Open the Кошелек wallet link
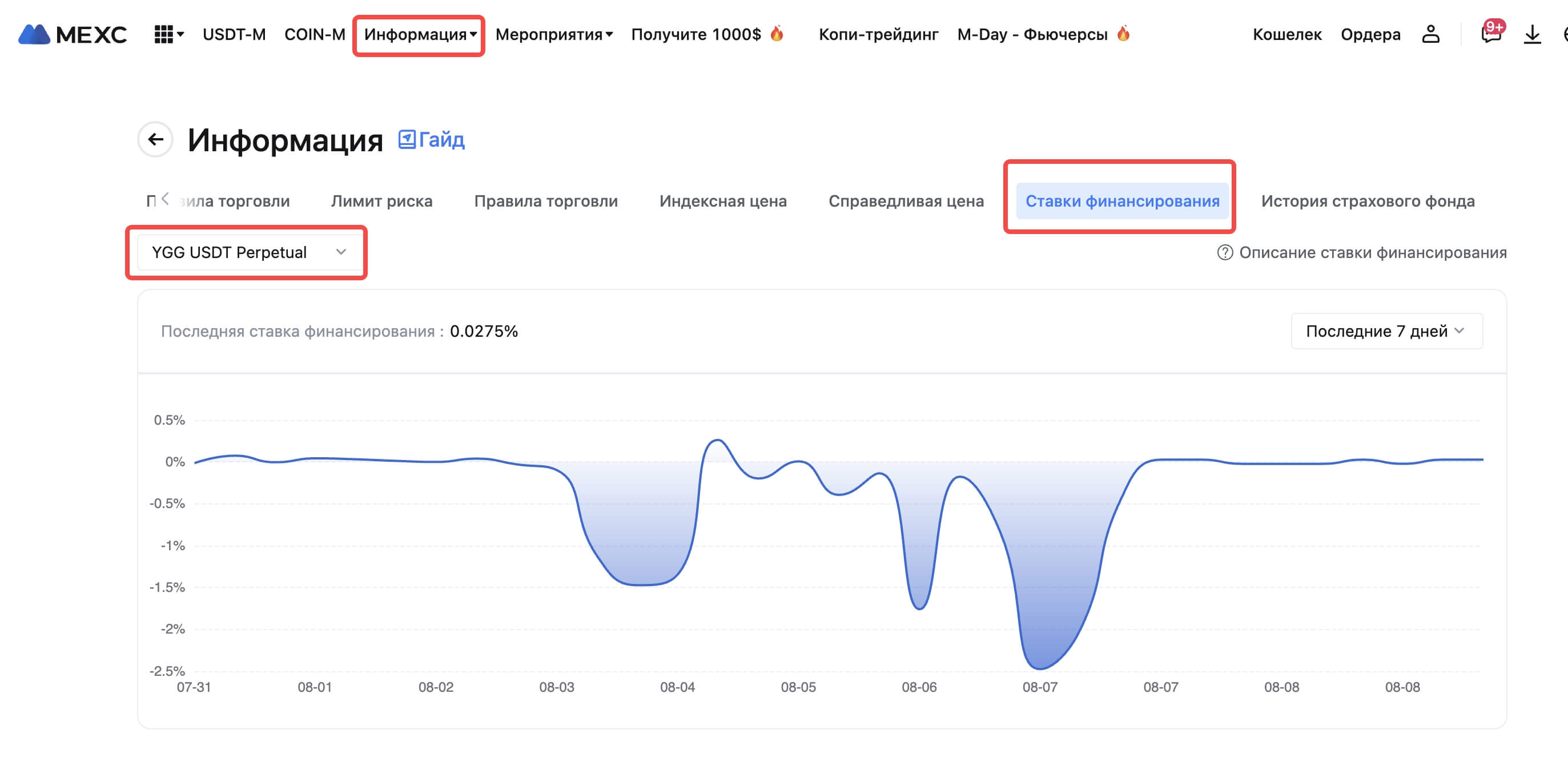The height and width of the screenshot is (758, 1568). tap(1287, 35)
